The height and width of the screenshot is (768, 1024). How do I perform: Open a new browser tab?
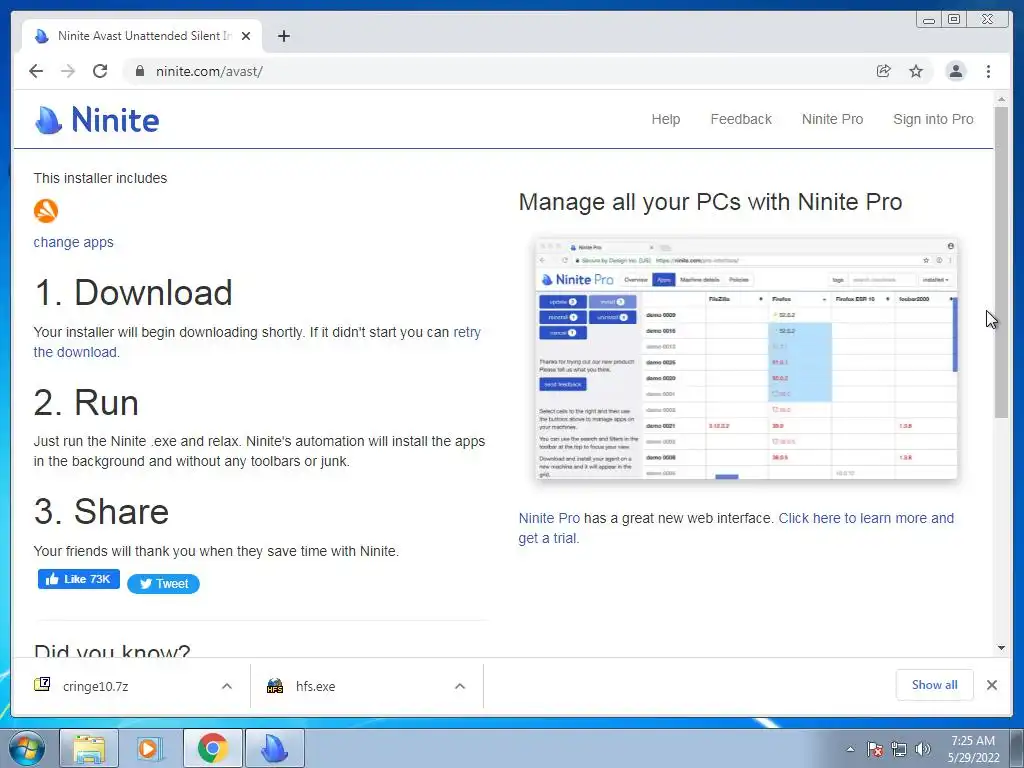click(283, 36)
